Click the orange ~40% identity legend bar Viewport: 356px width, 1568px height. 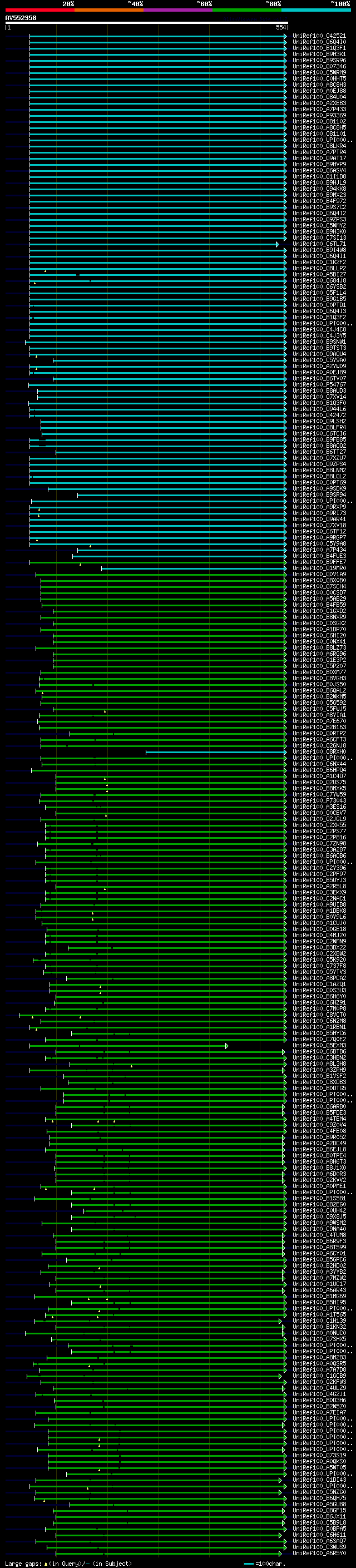pos(109,10)
